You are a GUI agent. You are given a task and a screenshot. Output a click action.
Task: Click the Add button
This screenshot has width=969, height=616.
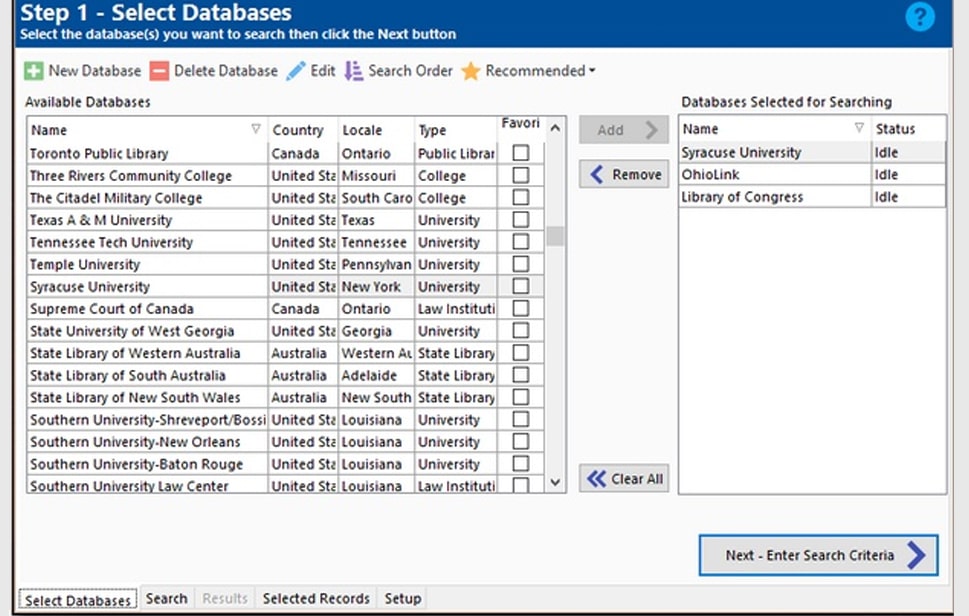624,130
